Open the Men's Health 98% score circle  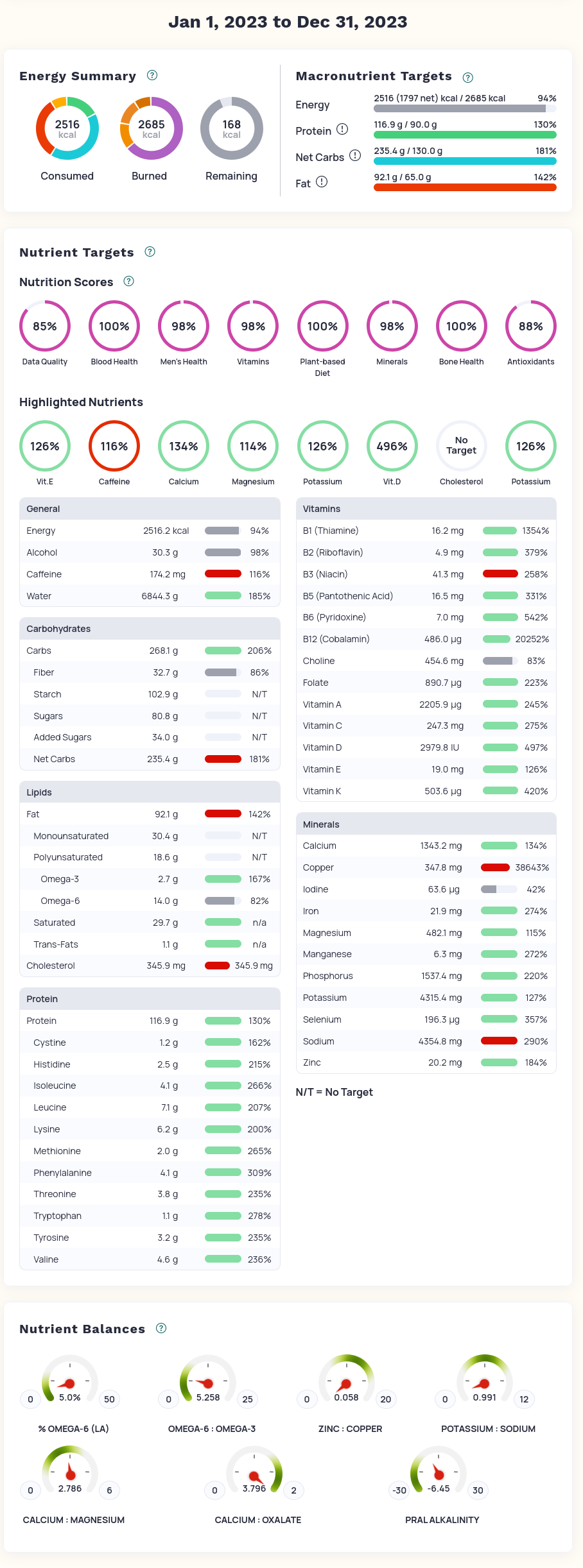(x=184, y=326)
